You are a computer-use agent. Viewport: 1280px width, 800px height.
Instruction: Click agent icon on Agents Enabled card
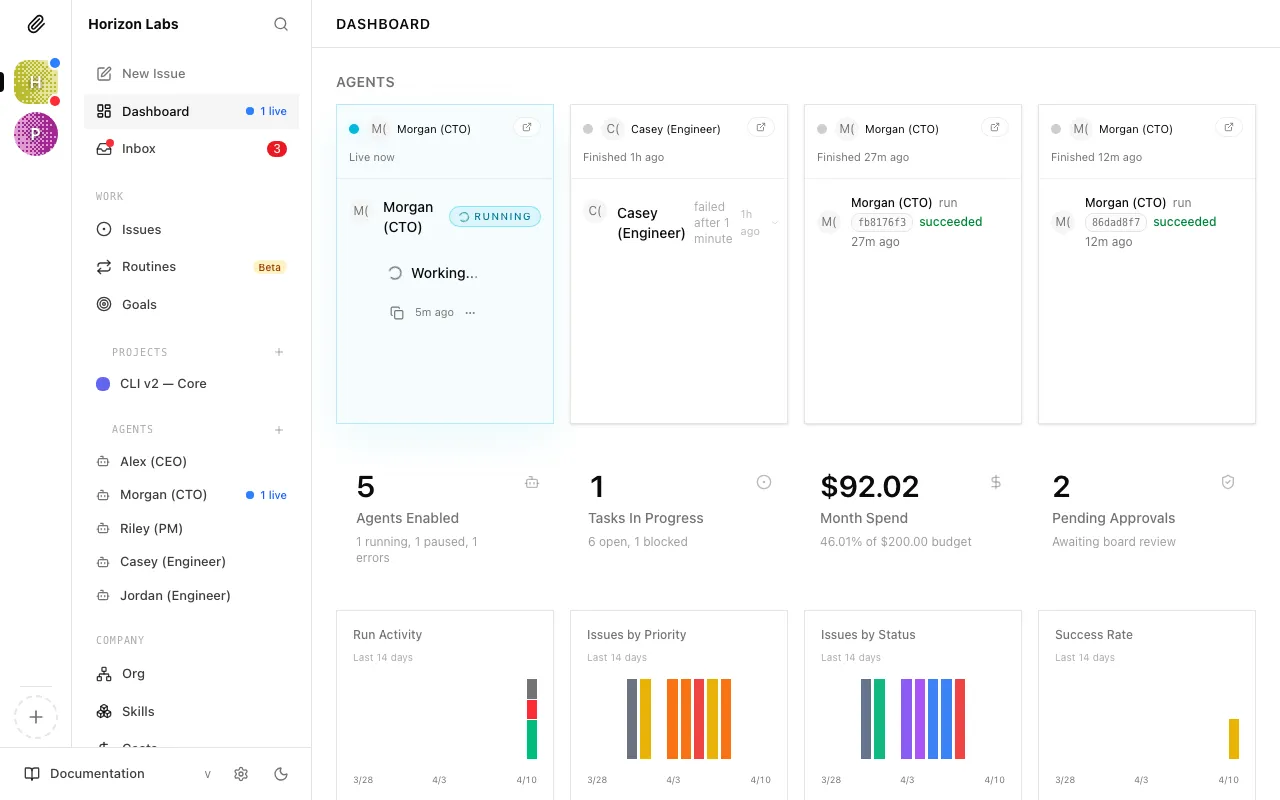point(532,482)
